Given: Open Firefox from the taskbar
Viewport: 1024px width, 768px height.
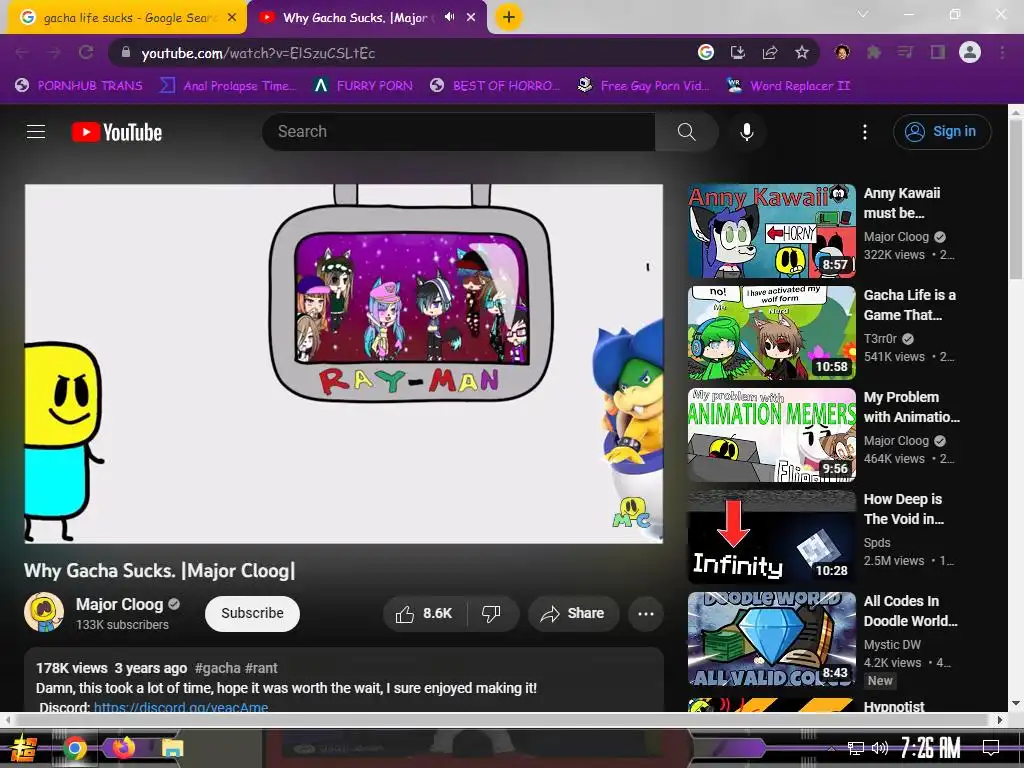Looking at the screenshot, I should (123, 748).
